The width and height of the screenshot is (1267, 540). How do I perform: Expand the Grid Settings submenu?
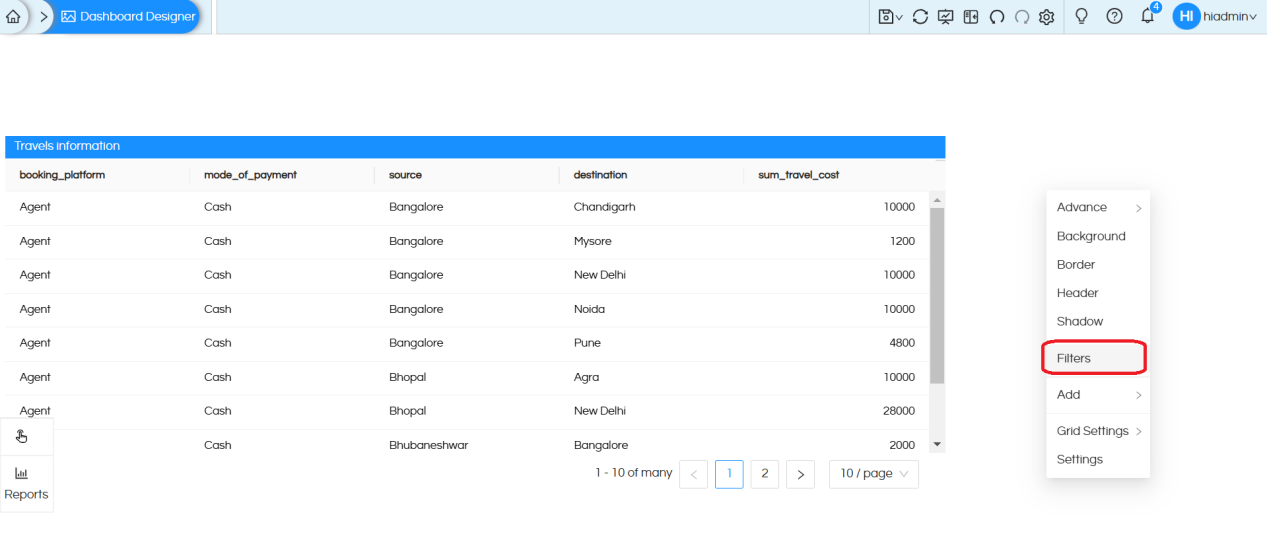[1098, 431]
